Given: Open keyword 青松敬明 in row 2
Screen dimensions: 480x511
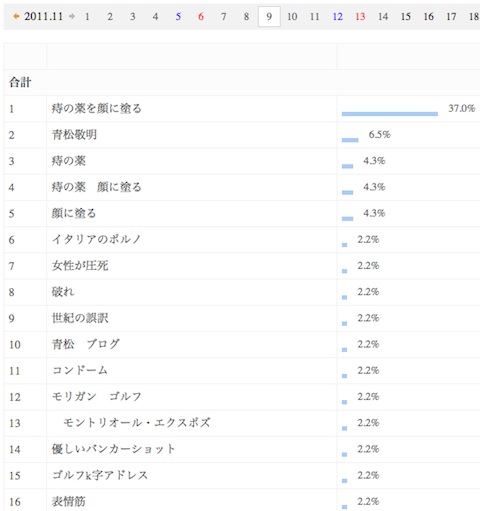Looking at the screenshot, I should (74, 135).
